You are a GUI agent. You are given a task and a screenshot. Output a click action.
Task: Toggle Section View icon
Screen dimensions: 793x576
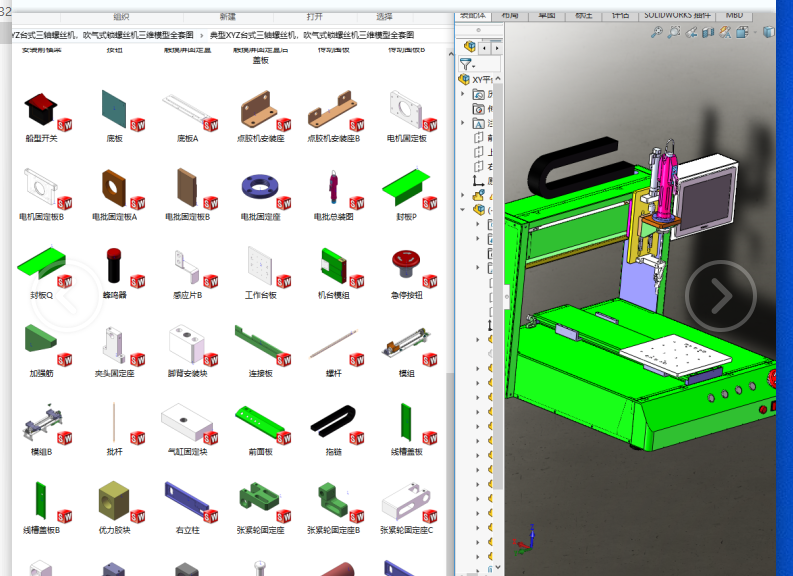[x=708, y=32]
